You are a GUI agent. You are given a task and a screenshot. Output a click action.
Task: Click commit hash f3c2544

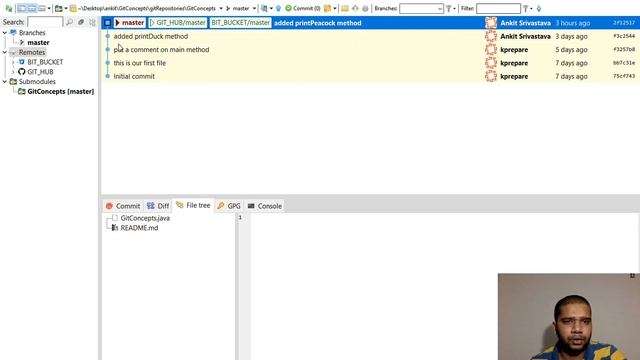pyautogui.click(x=624, y=36)
